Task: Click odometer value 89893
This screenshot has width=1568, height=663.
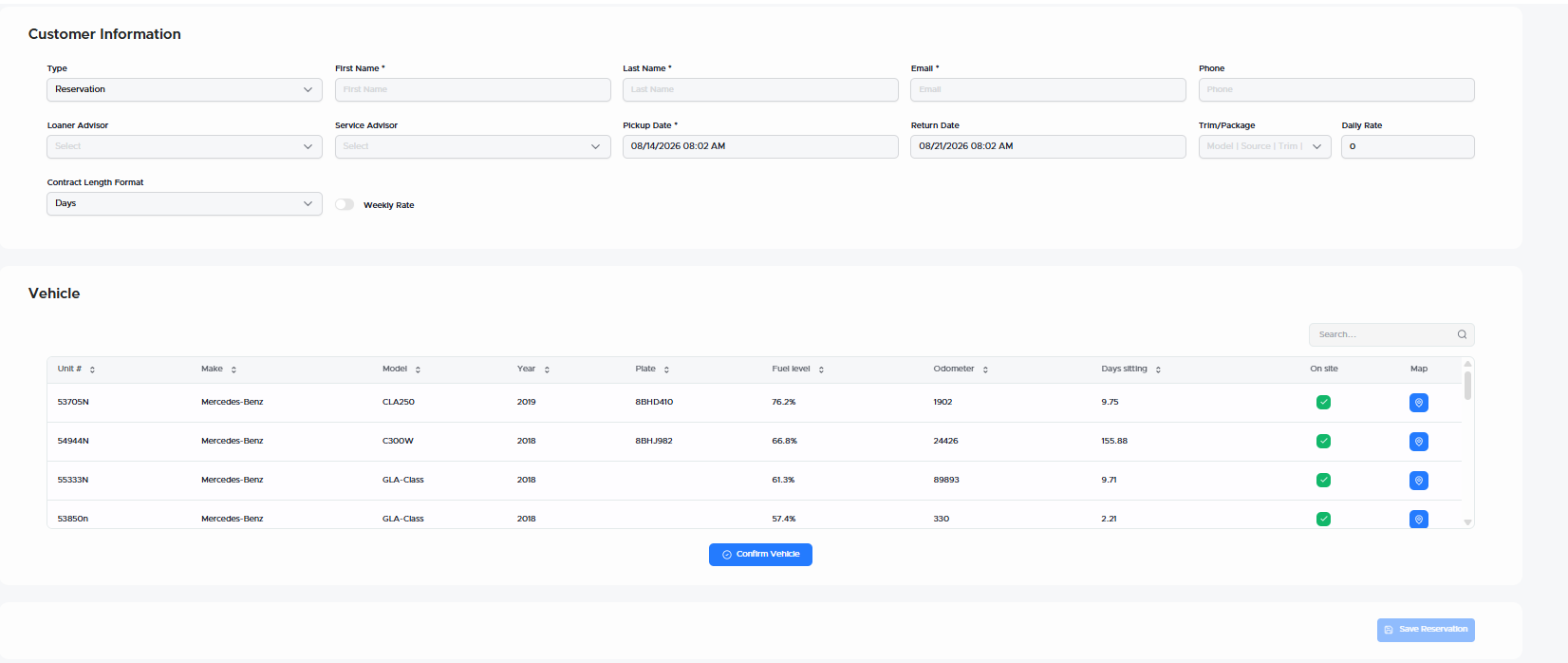Action: click(946, 480)
